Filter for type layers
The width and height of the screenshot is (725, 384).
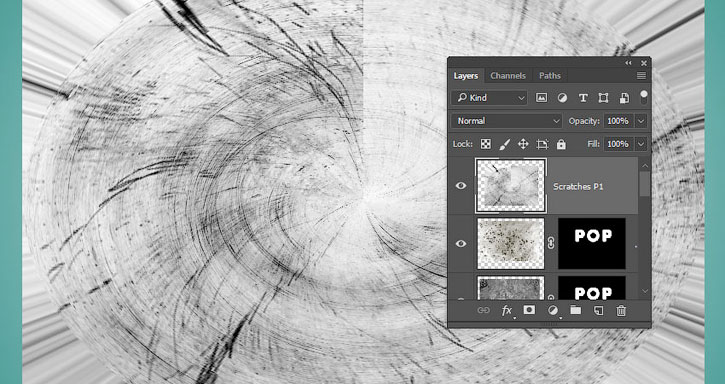583,98
